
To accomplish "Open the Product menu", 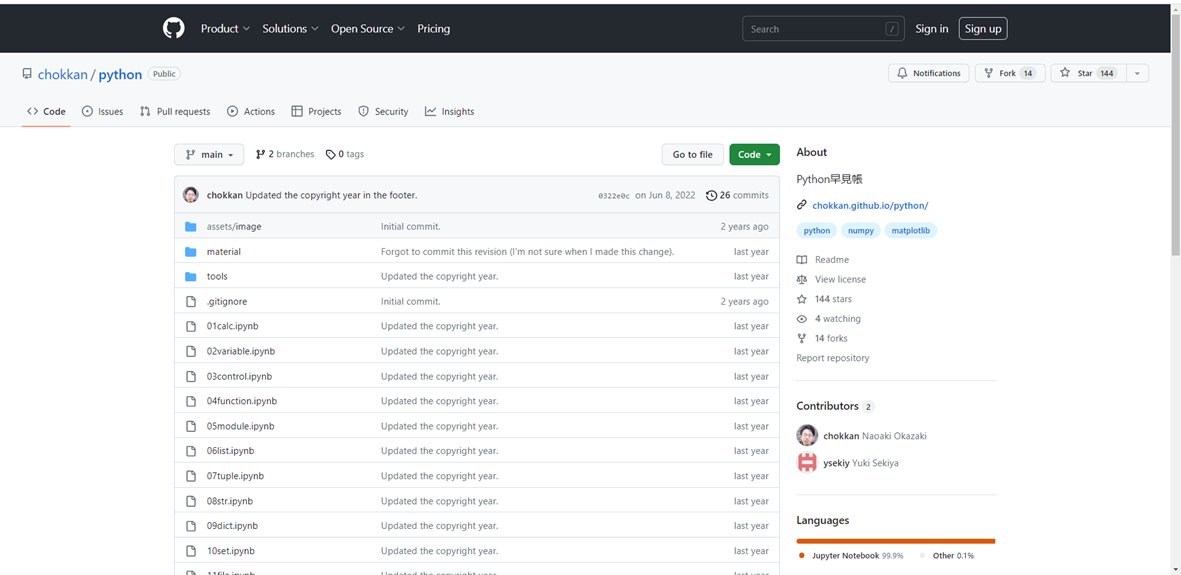I will point(225,29).
